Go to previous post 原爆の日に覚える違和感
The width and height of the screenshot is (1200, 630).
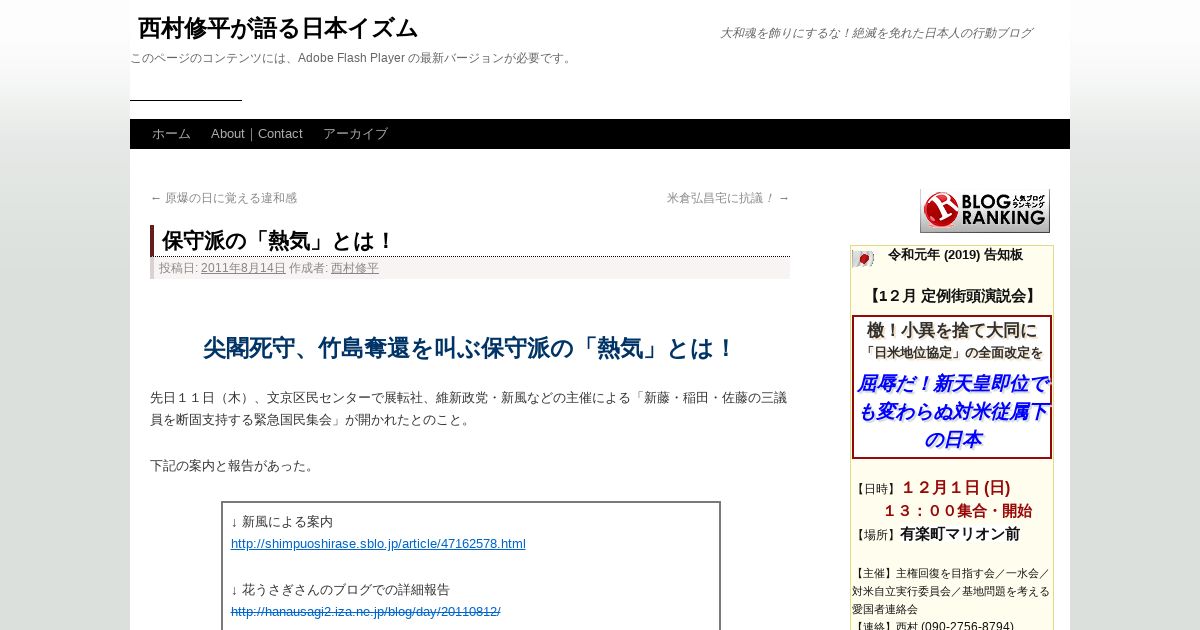(223, 198)
